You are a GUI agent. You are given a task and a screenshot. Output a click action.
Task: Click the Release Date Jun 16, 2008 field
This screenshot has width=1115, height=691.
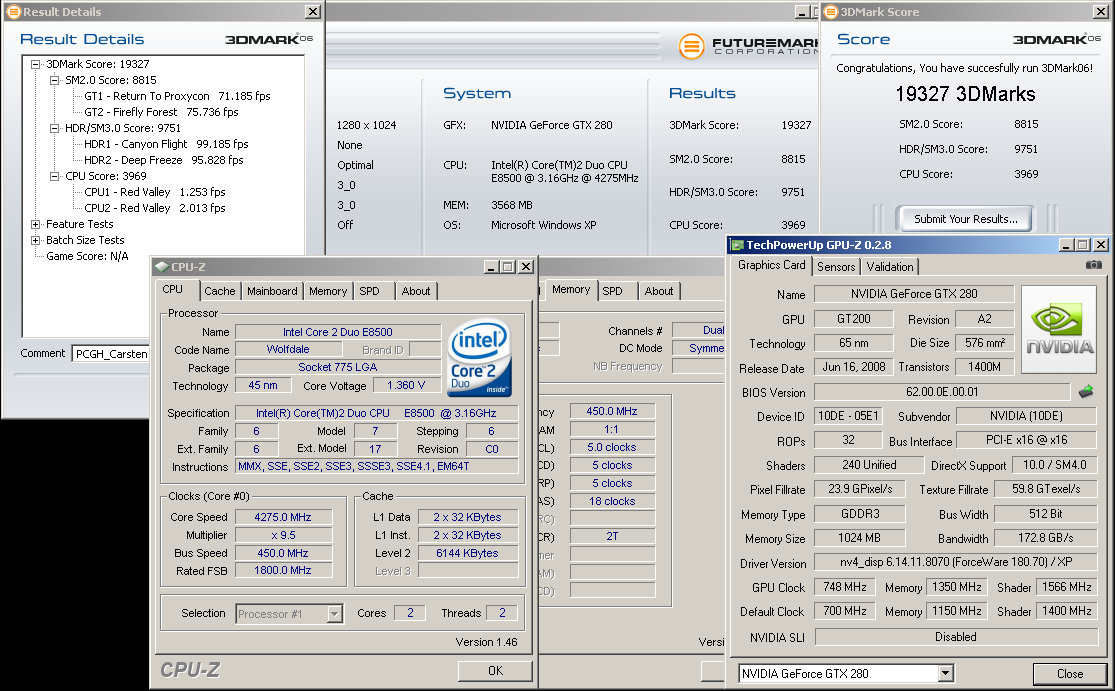853,367
